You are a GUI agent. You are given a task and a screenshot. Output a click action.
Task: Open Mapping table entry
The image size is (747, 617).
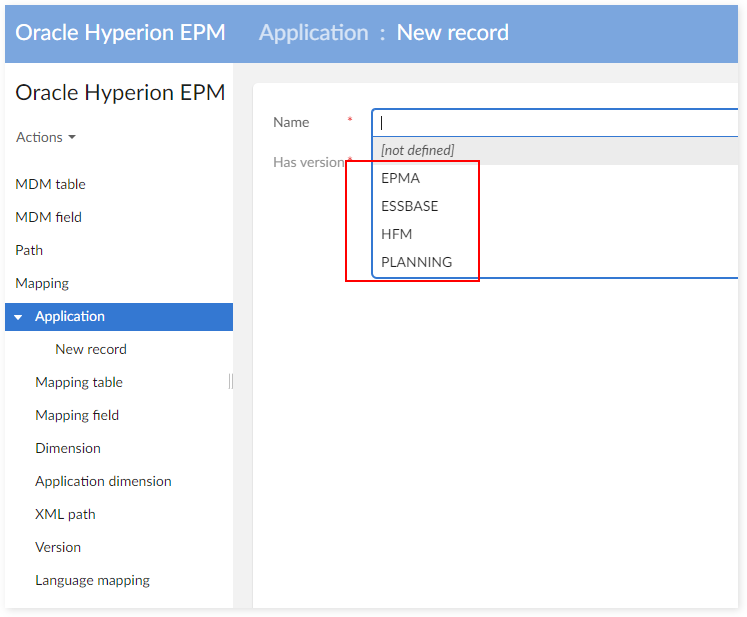tap(79, 382)
